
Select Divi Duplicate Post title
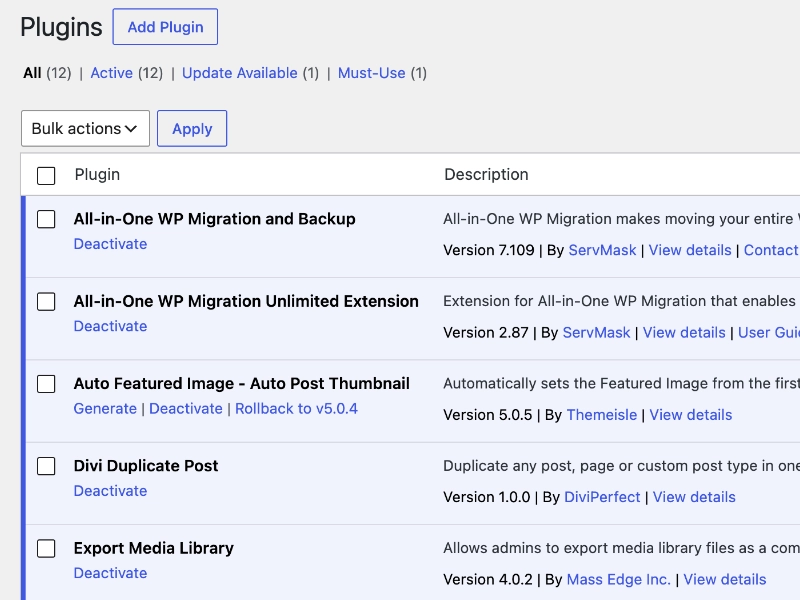146,466
